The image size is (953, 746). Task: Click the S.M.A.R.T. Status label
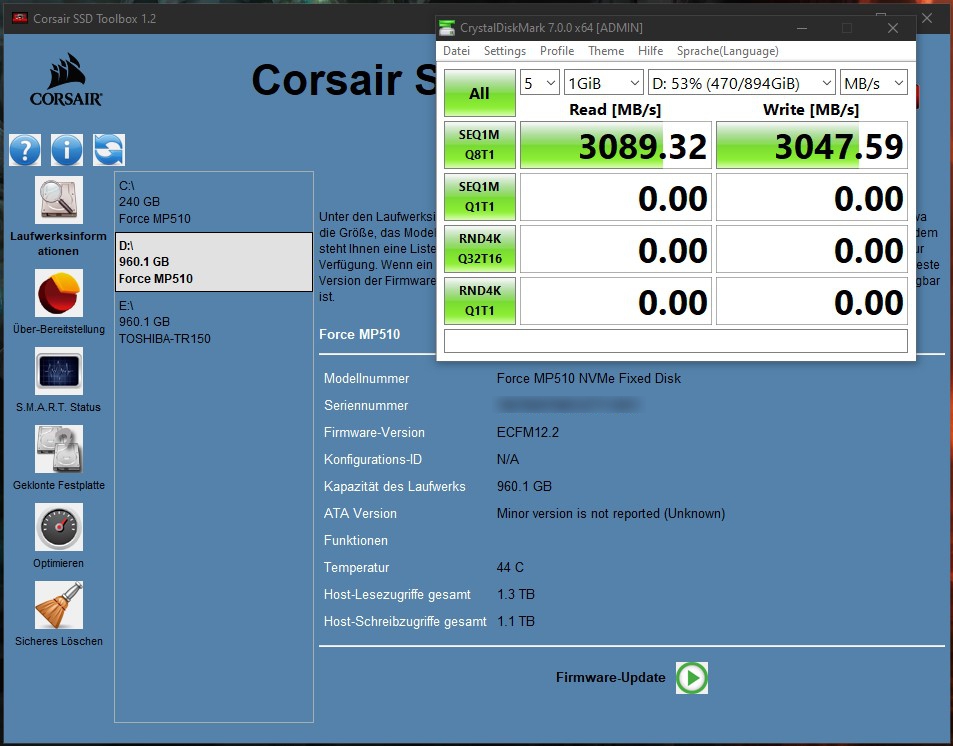58,407
